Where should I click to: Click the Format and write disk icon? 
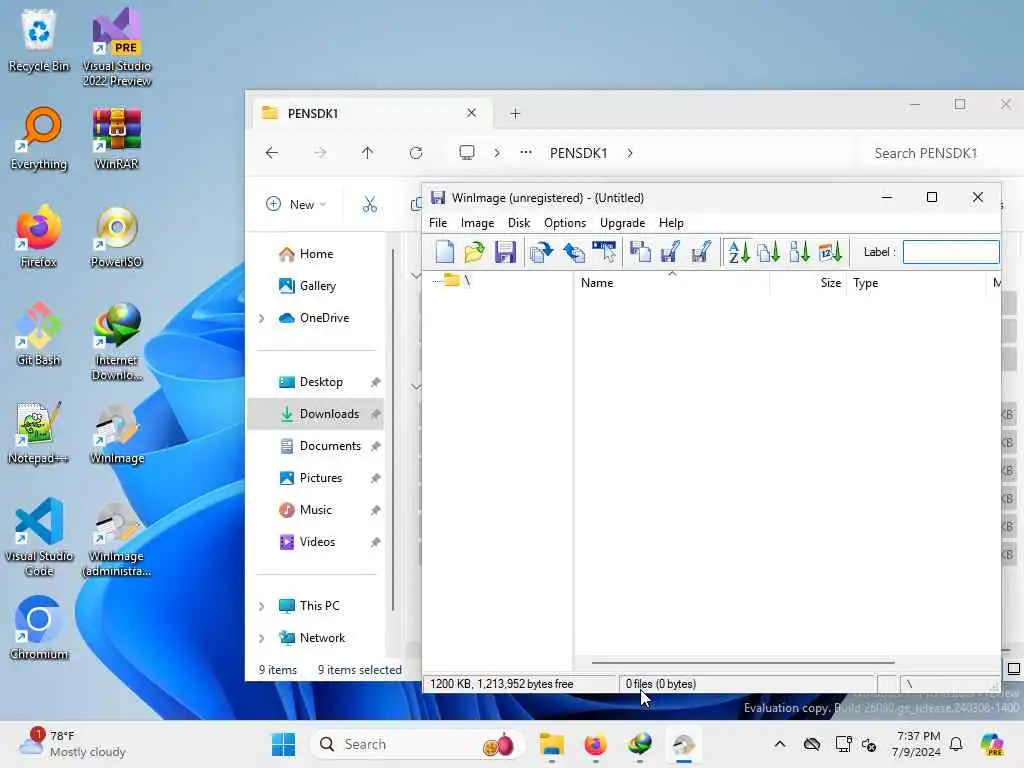[x=701, y=252]
